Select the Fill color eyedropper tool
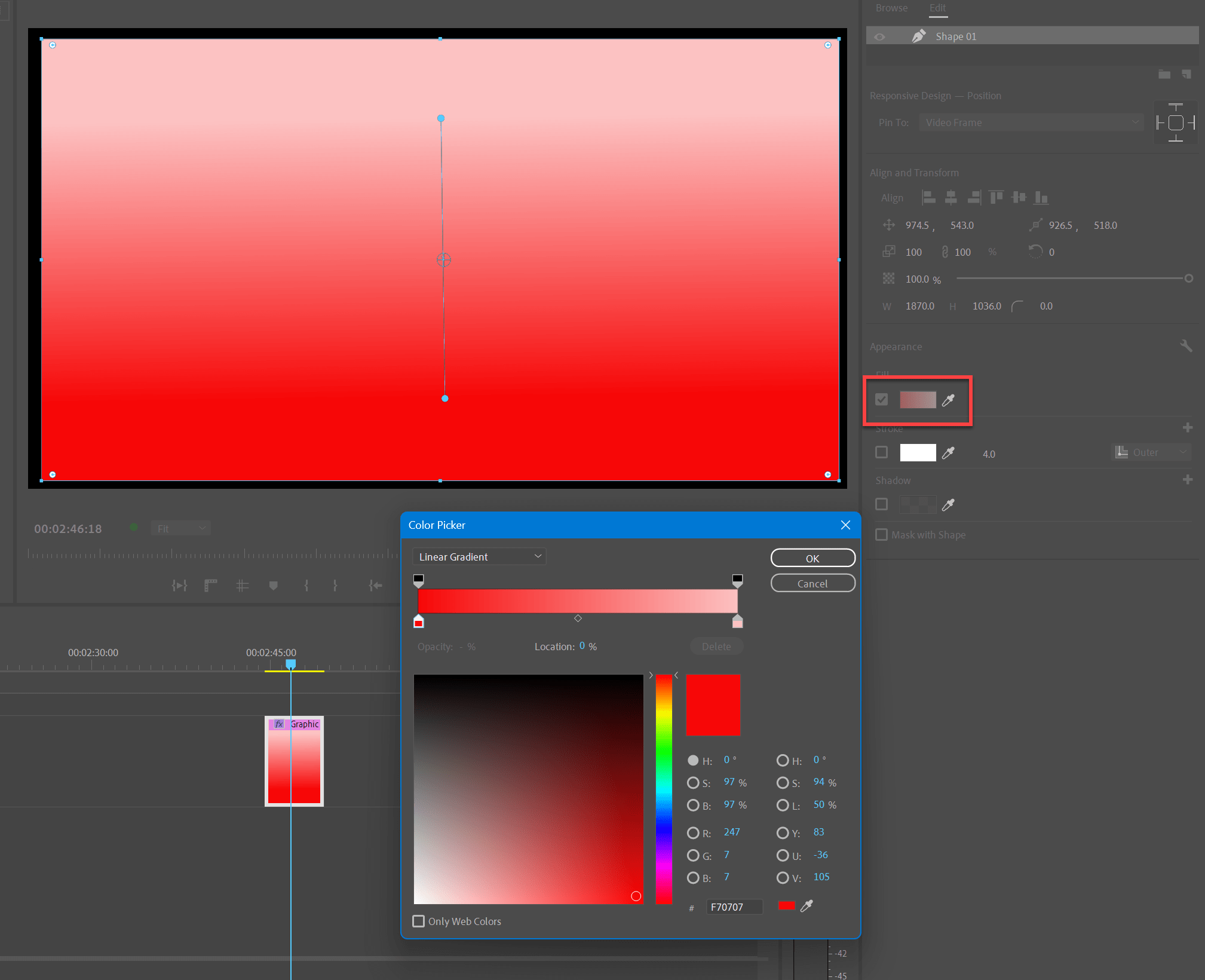Image resolution: width=1205 pixels, height=980 pixels. [949, 400]
